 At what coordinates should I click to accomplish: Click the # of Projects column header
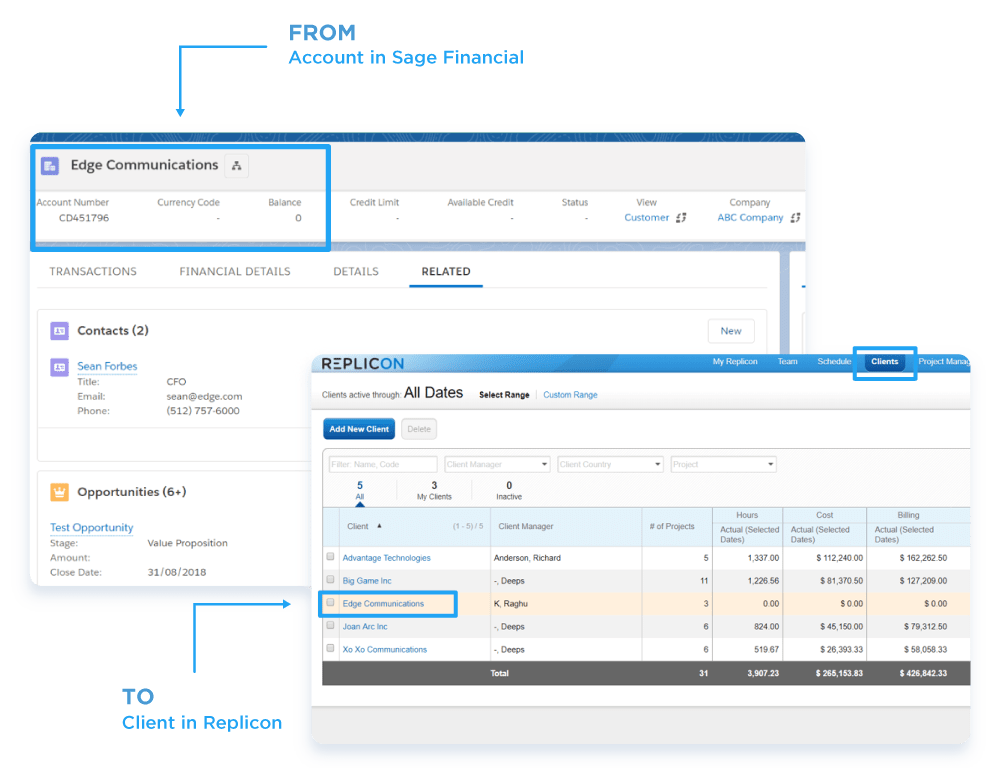tap(672, 526)
